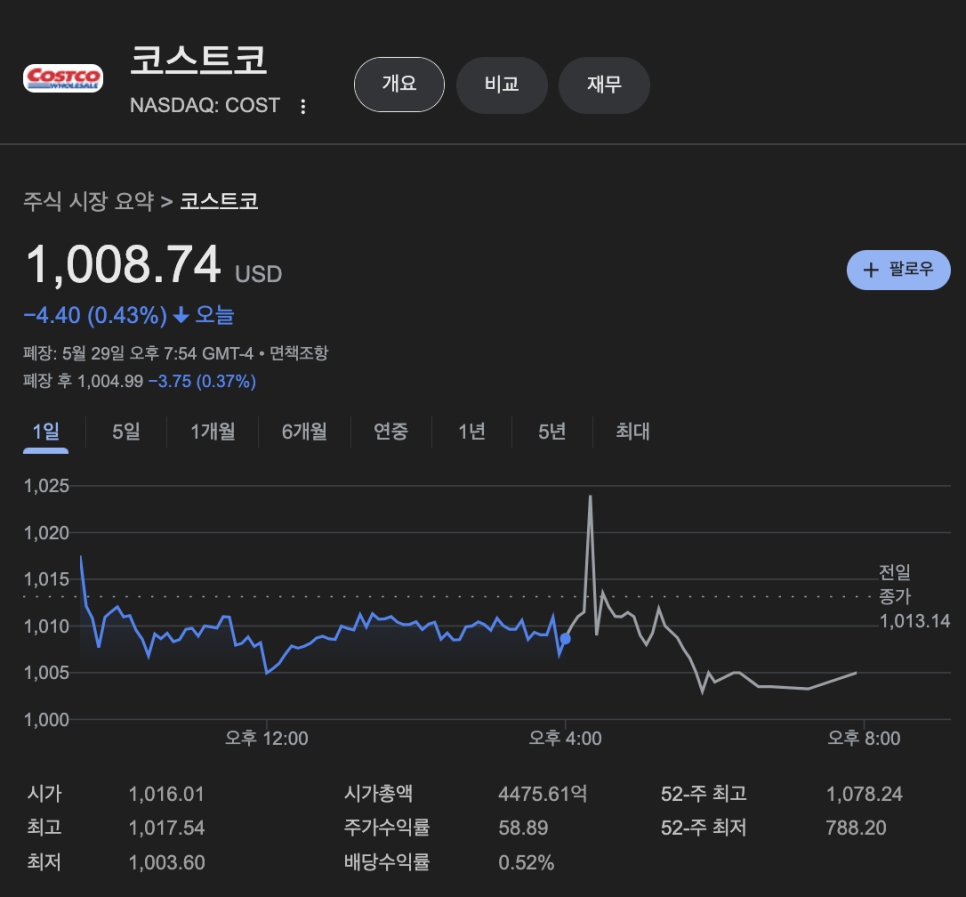Click the 52-주 최고 value 1,078.24
The image size is (966, 897).
(x=864, y=794)
